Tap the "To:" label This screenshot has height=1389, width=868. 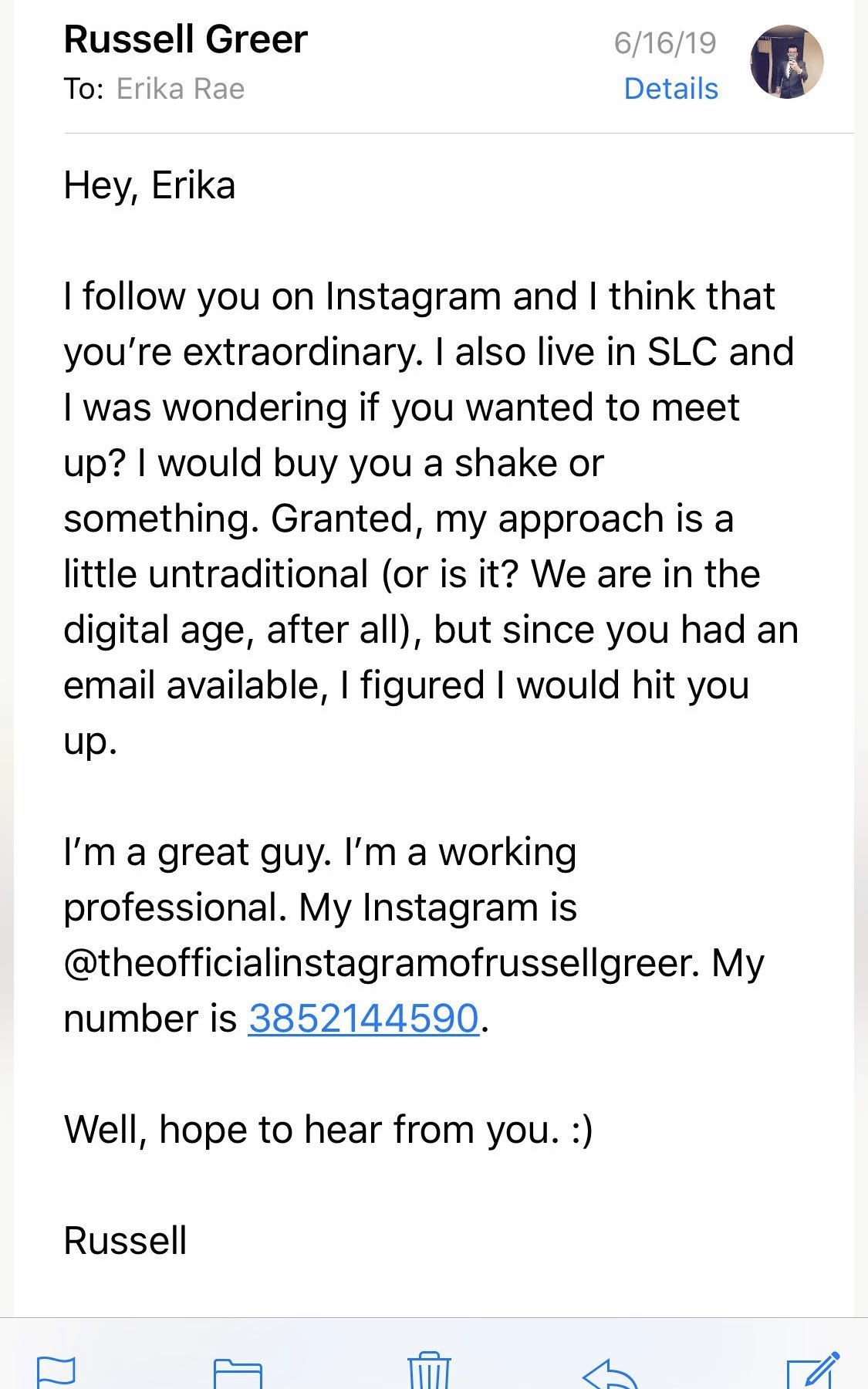83,89
